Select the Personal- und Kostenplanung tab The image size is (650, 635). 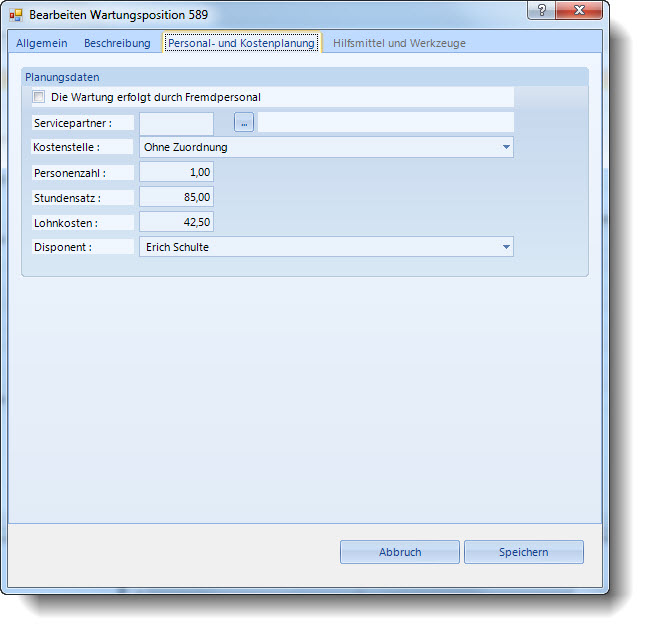[242, 43]
